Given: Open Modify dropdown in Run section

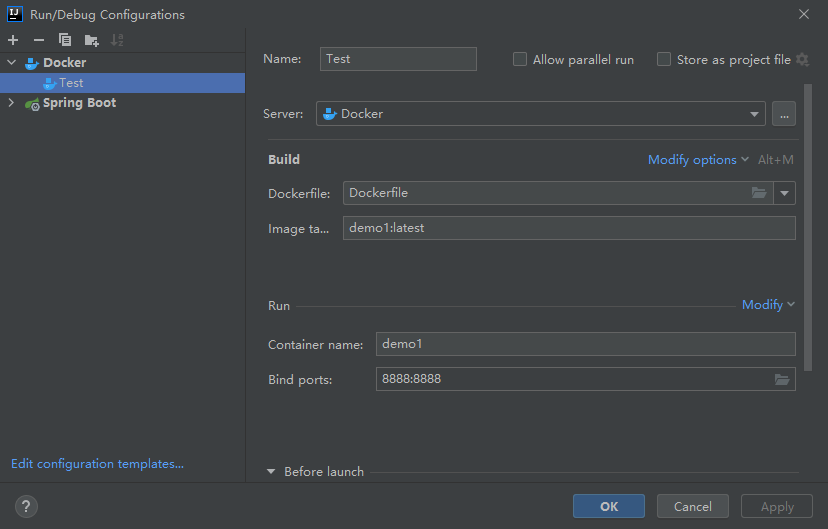Looking at the screenshot, I should 768,305.
